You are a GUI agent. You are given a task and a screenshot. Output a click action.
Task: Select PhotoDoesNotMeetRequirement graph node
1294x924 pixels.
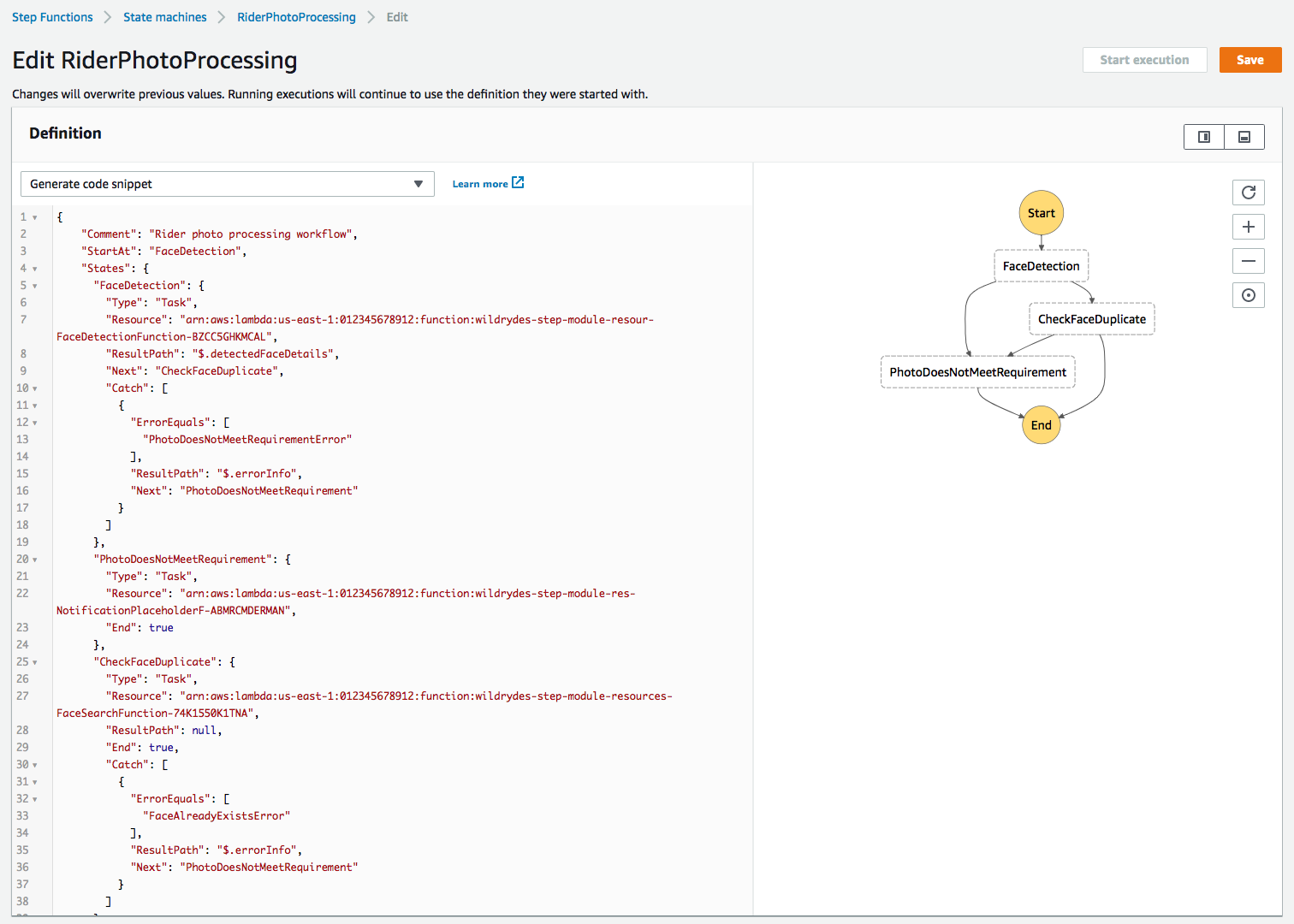tap(978, 372)
